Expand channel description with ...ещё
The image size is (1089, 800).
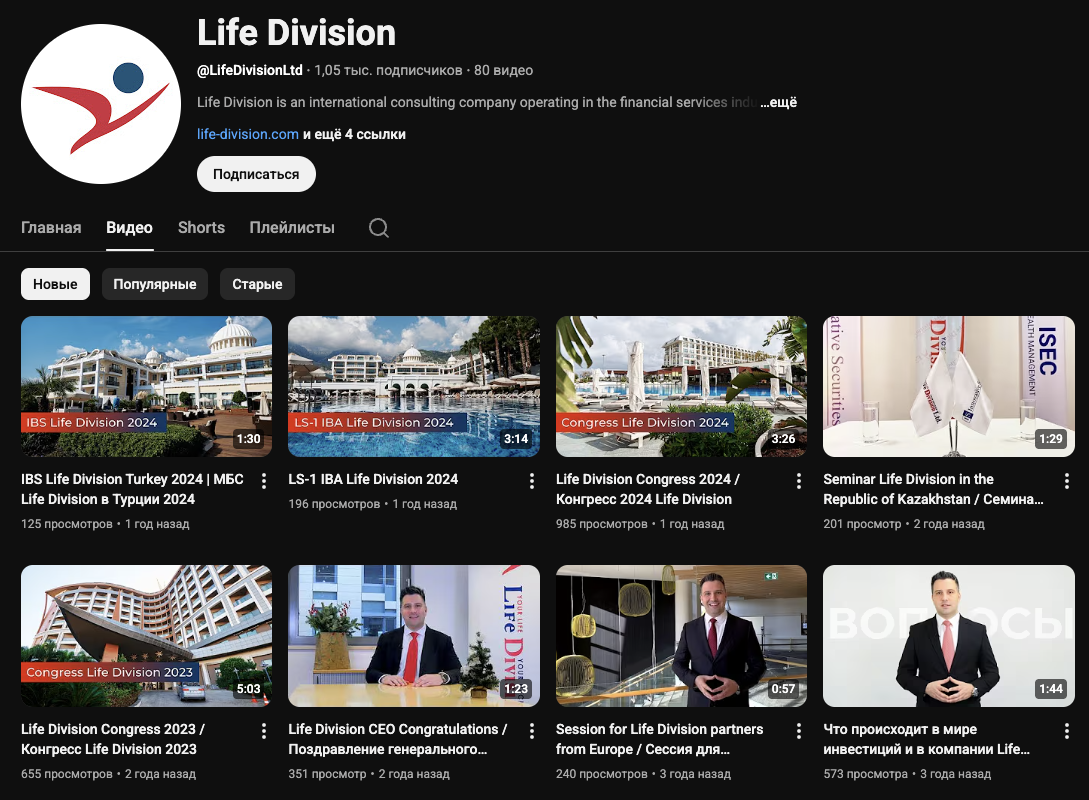pos(778,102)
